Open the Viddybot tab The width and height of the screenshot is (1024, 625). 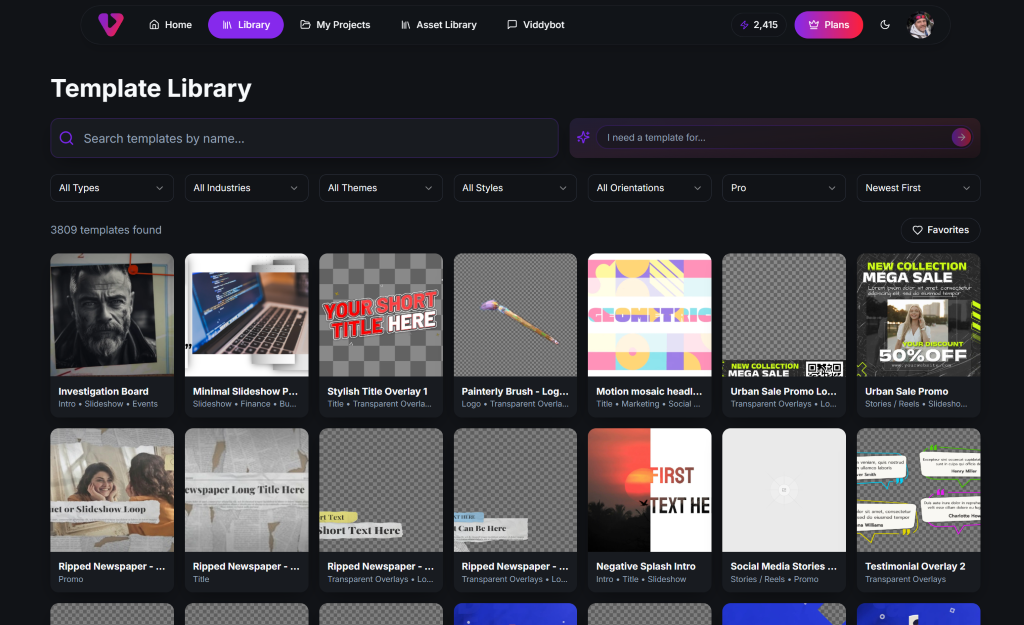click(x=536, y=25)
